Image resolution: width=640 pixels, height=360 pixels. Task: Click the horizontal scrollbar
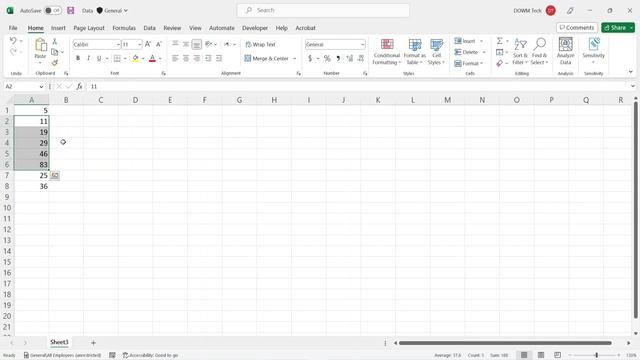coord(505,343)
